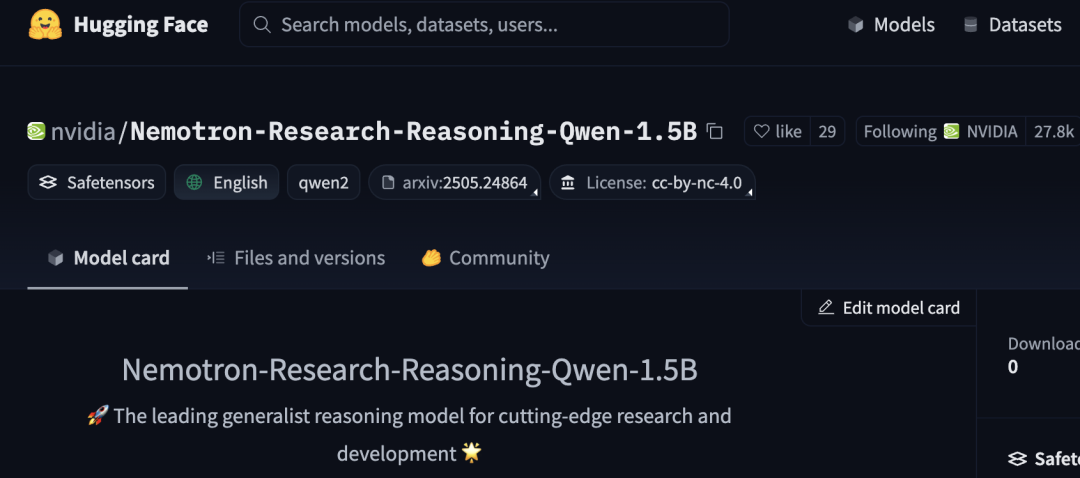Copy model name with the copy icon
Image resolution: width=1080 pixels, height=478 pixels.
(x=715, y=132)
